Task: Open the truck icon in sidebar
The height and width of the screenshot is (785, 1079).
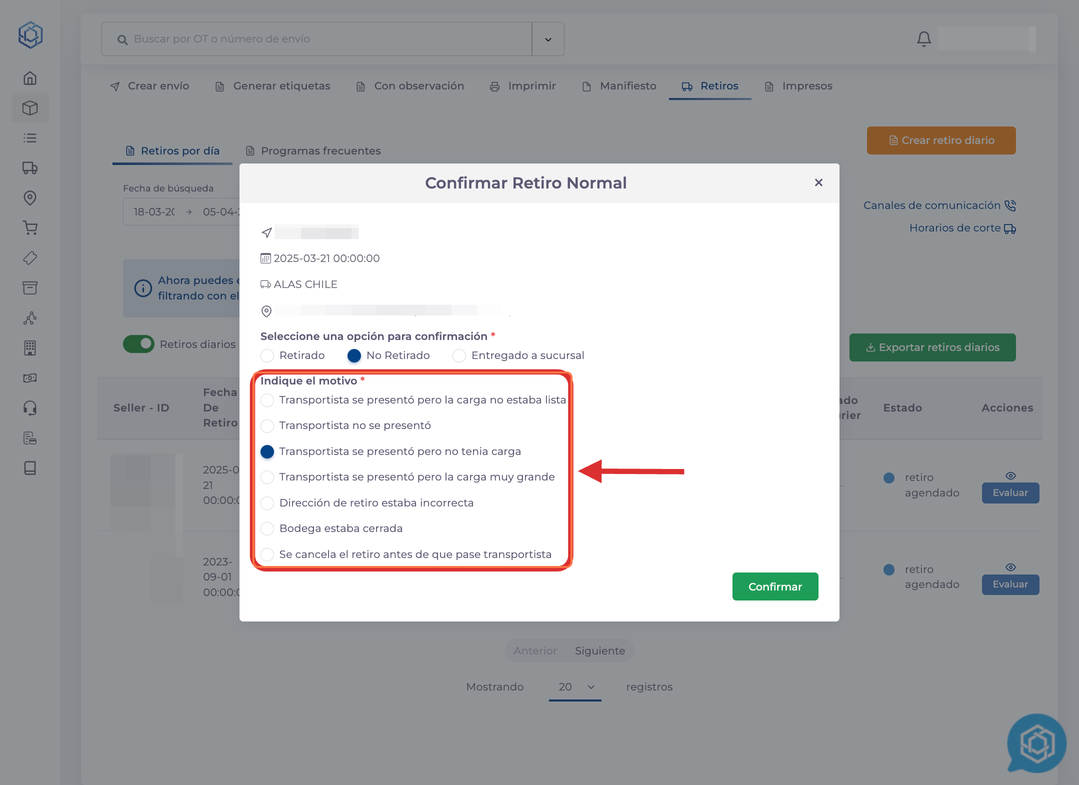Action: click(30, 168)
